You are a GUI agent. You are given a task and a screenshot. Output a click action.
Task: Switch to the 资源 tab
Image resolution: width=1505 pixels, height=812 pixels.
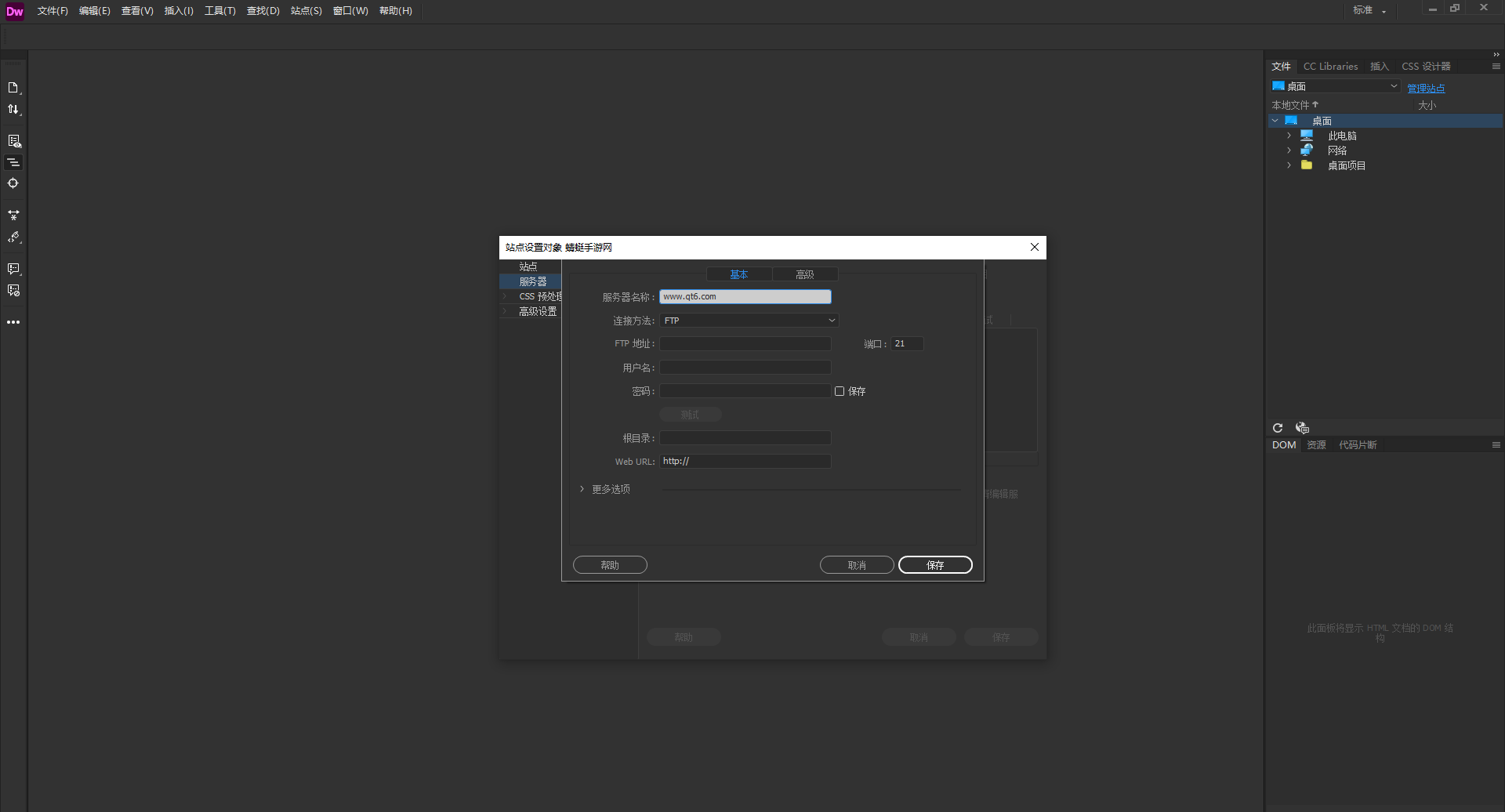point(1317,445)
